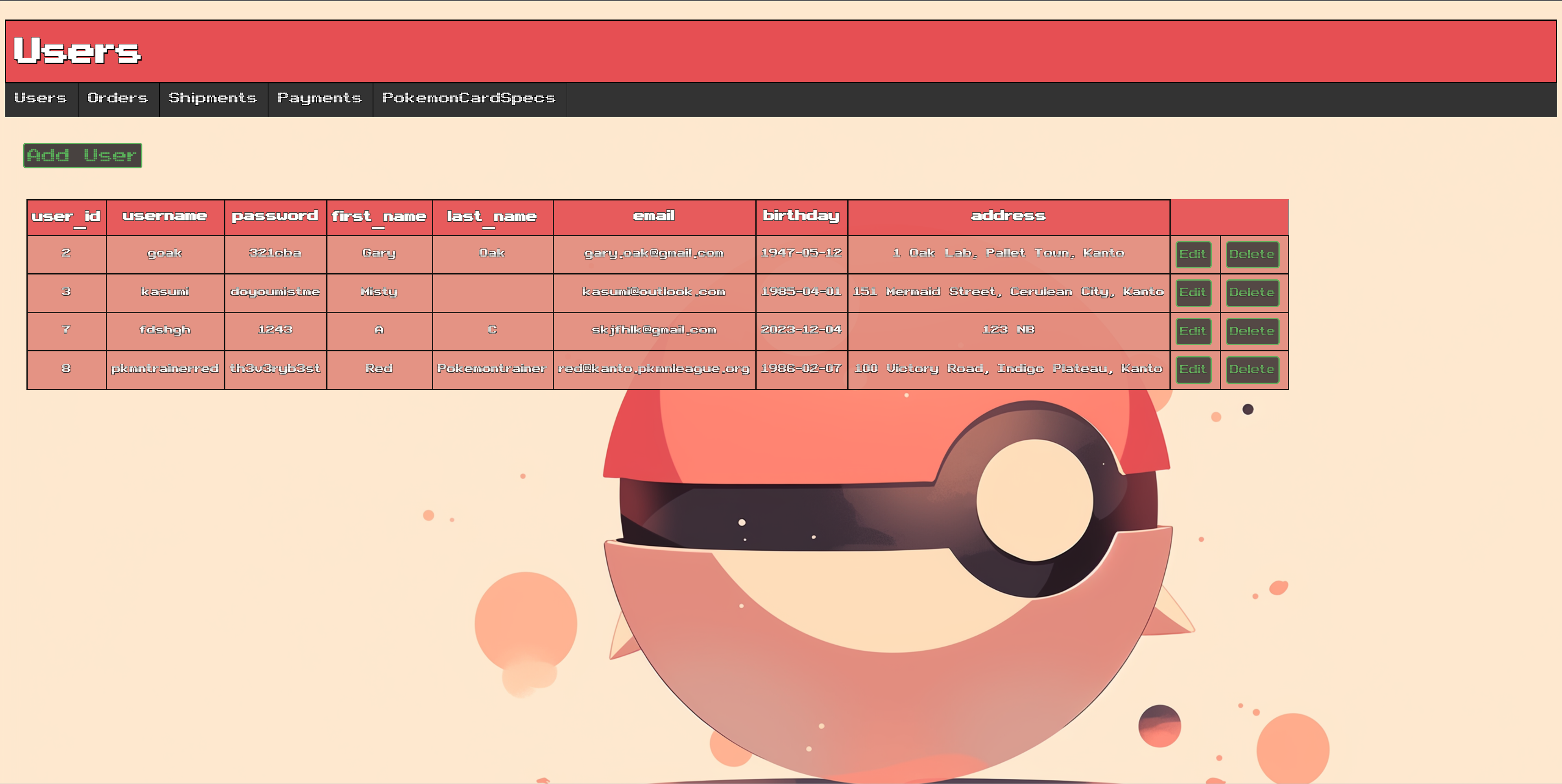This screenshot has width=1562, height=784.
Task: Delete the kasumi user row
Action: (1252, 292)
